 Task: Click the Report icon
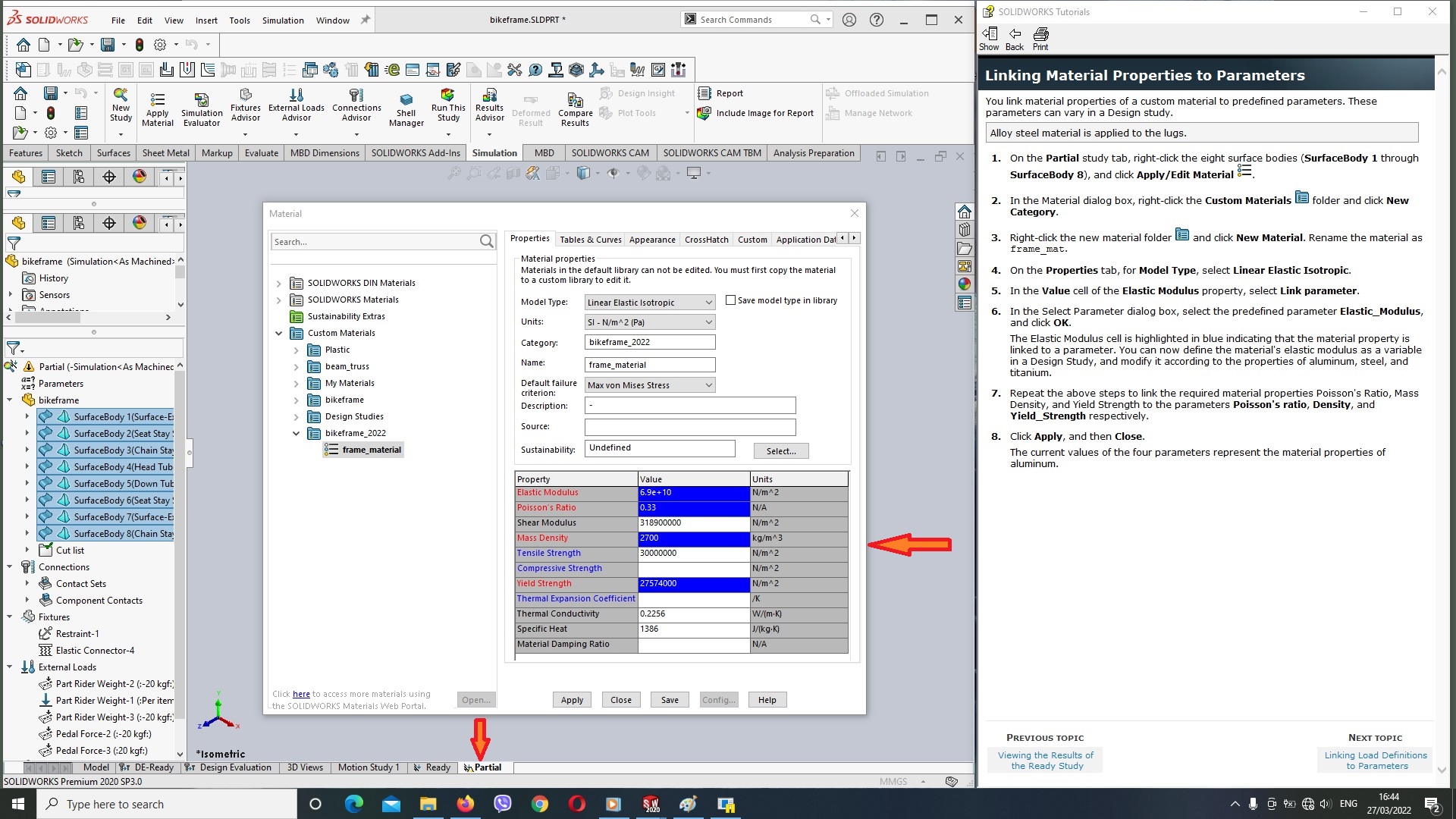pyautogui.click(x=704, y=93)
